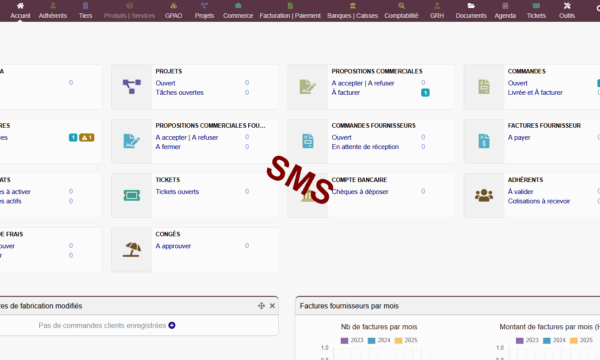
Task: Click the COMPTE BANCAIRE card title
Action: pyautogui.click(x=359, y=180)
